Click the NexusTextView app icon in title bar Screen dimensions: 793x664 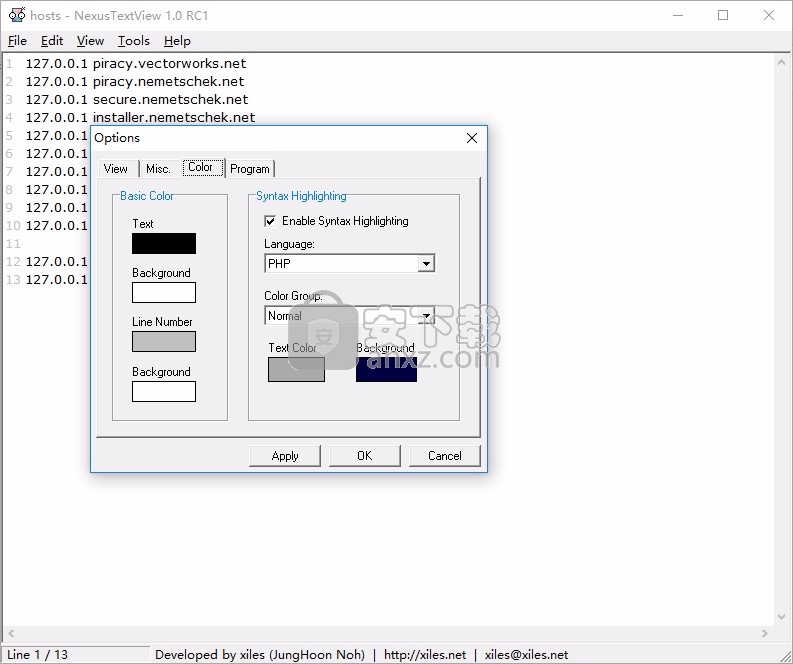click(17, 15)
